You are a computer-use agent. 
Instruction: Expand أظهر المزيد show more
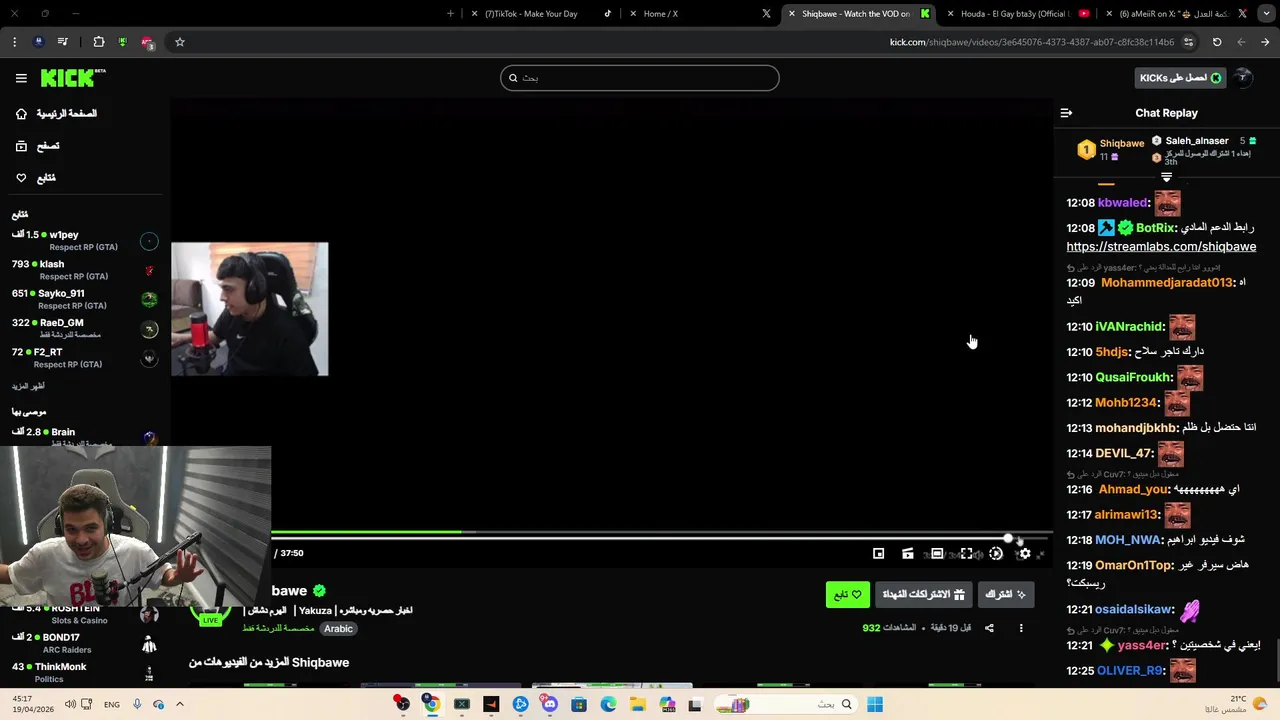28,386
